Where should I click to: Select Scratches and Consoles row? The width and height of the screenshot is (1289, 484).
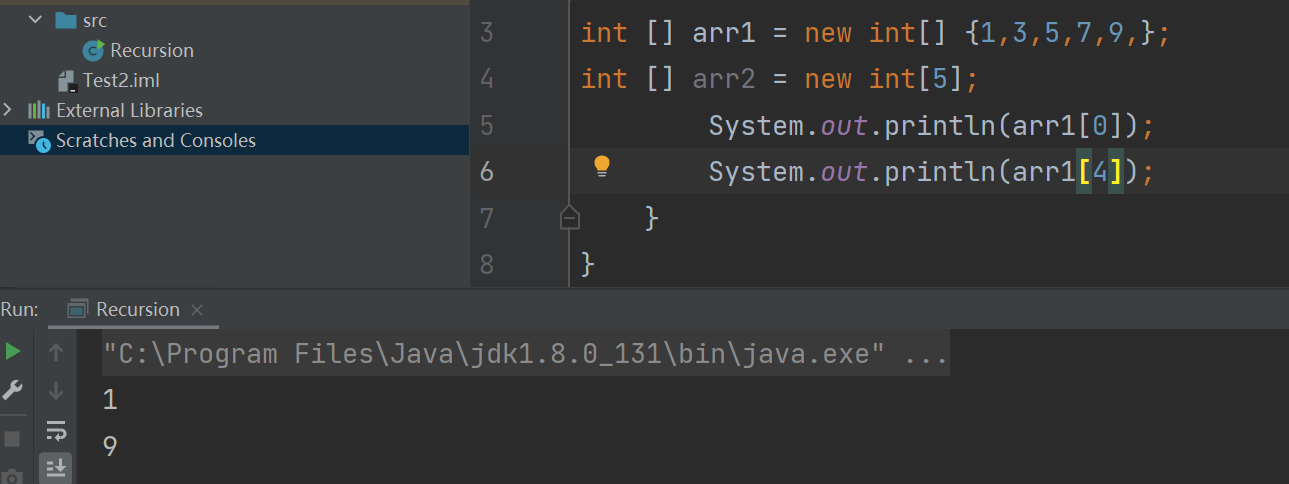[234, 140]
